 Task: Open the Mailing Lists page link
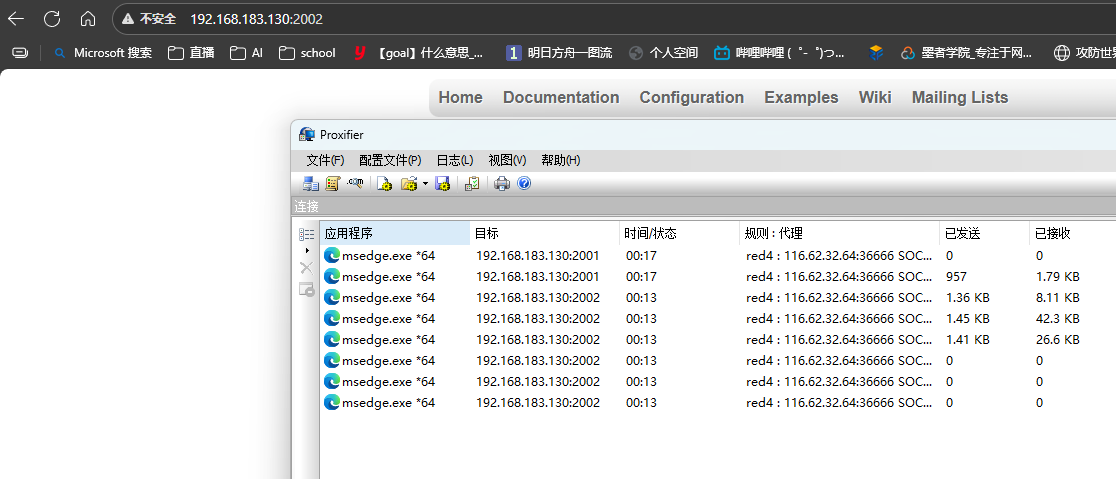[x=960, y=98]
